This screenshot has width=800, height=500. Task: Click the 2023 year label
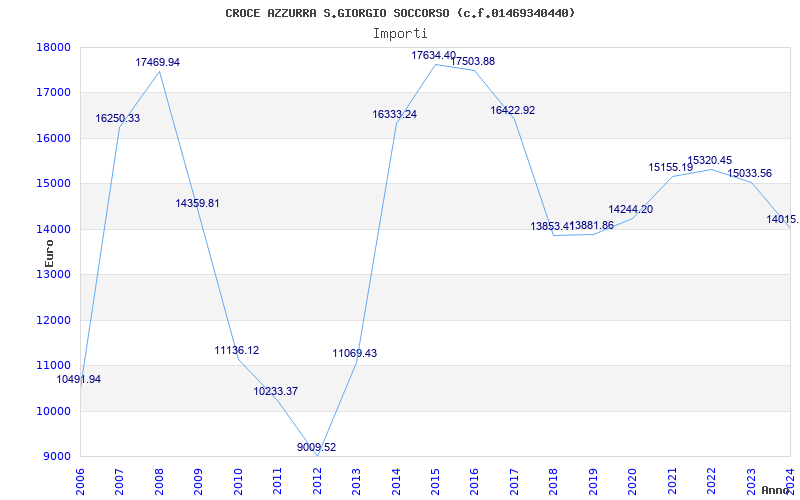pyautogui.click(x=751, y=481)
